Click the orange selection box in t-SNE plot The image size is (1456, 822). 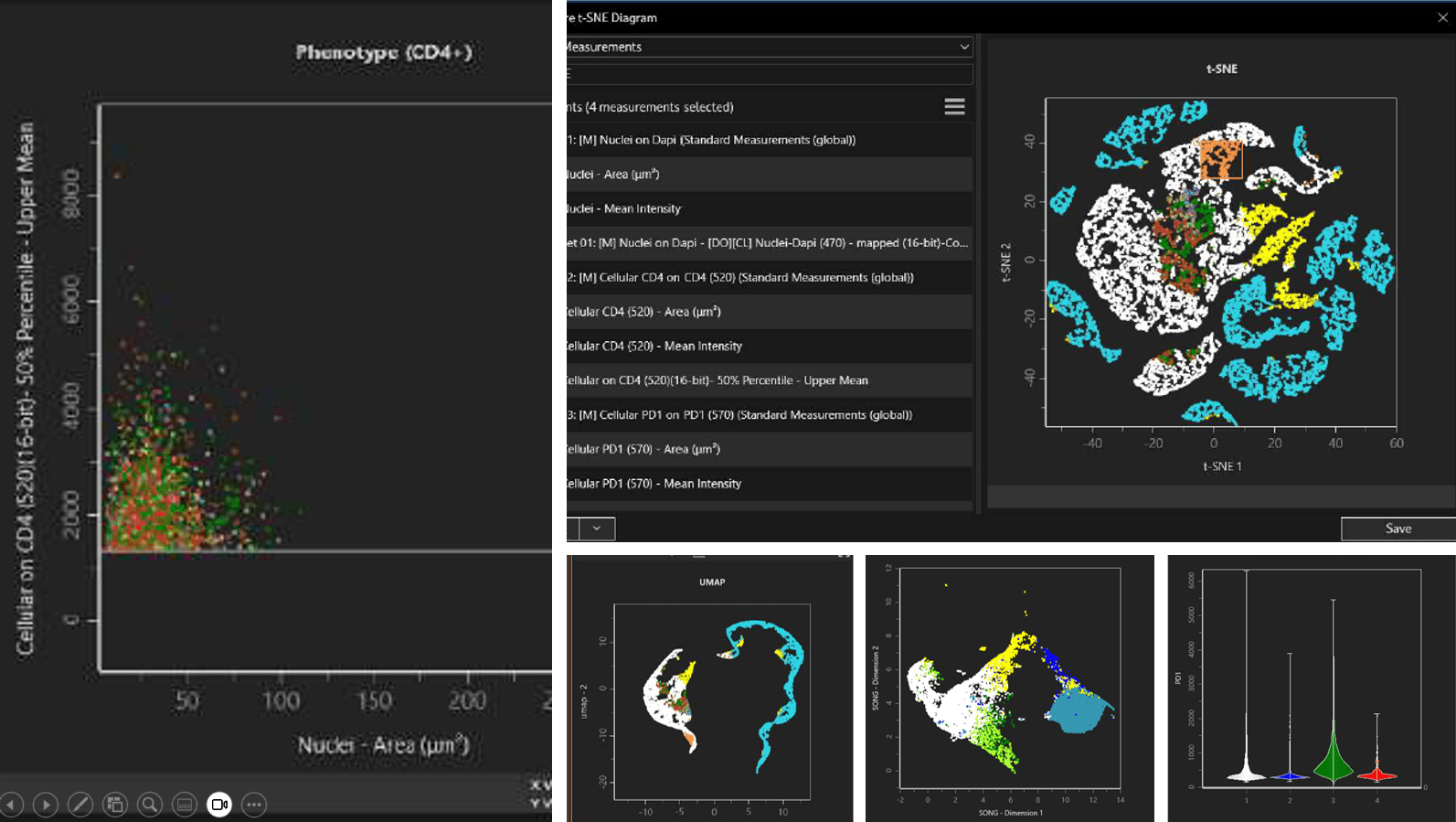1220,159
